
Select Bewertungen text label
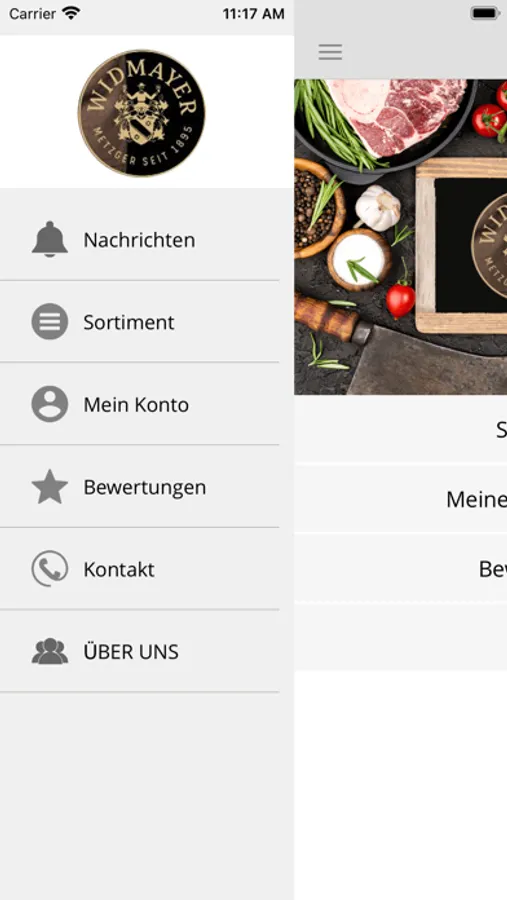click(145, 487)
